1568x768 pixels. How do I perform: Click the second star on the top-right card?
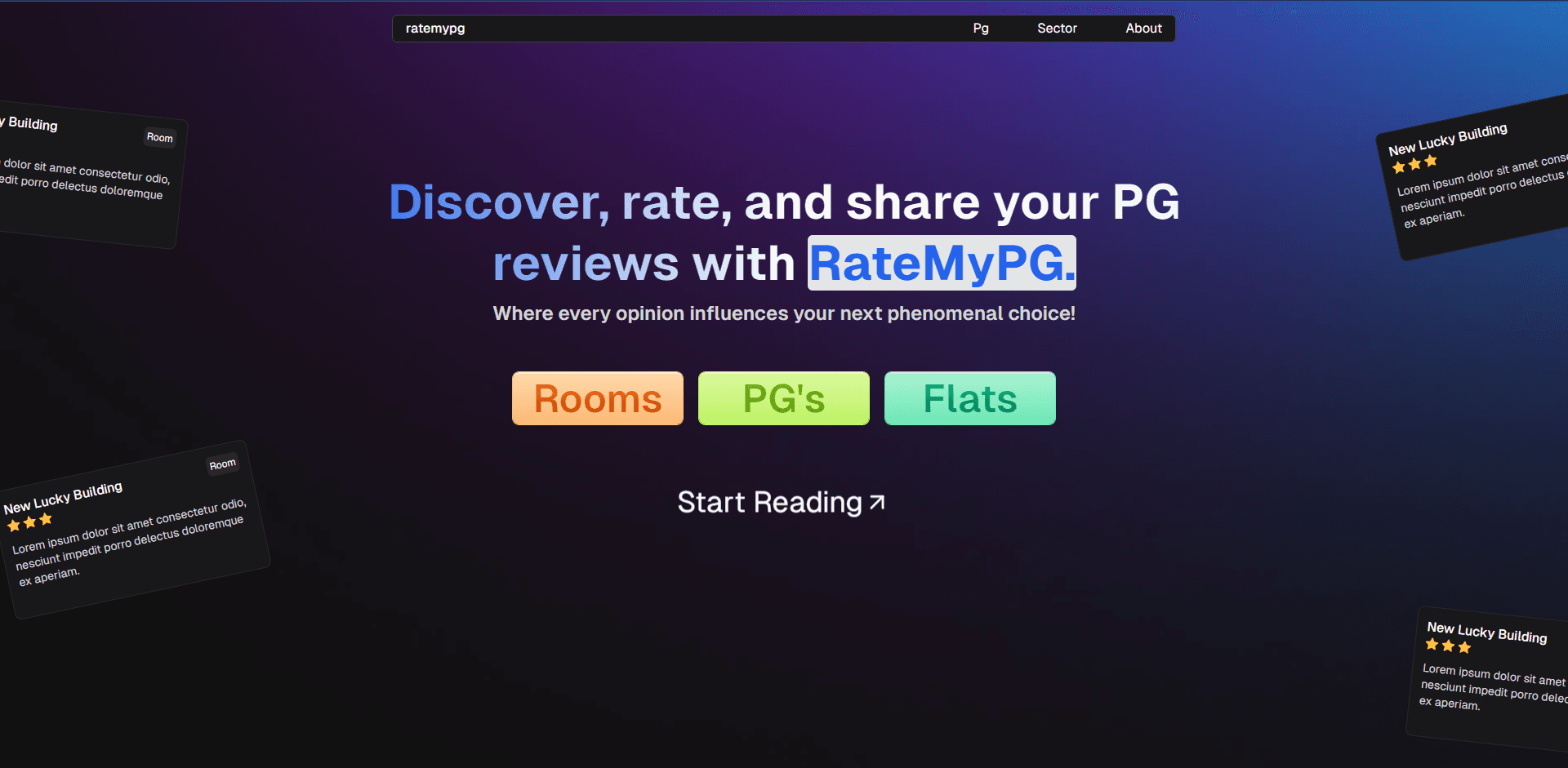click(x=1414, y=162)
